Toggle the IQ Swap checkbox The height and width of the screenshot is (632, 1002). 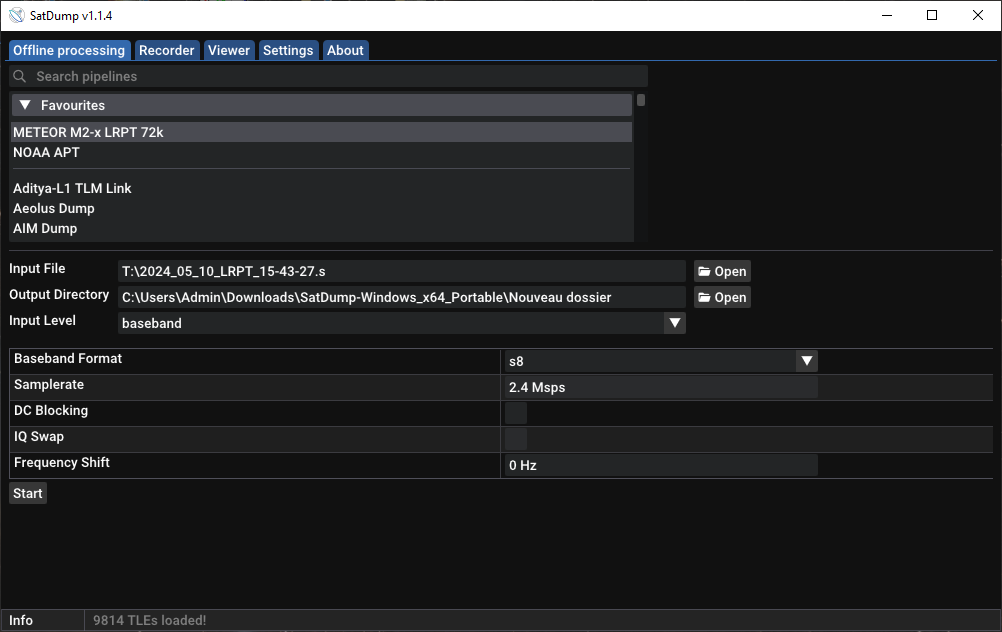(x=516, y=439)
